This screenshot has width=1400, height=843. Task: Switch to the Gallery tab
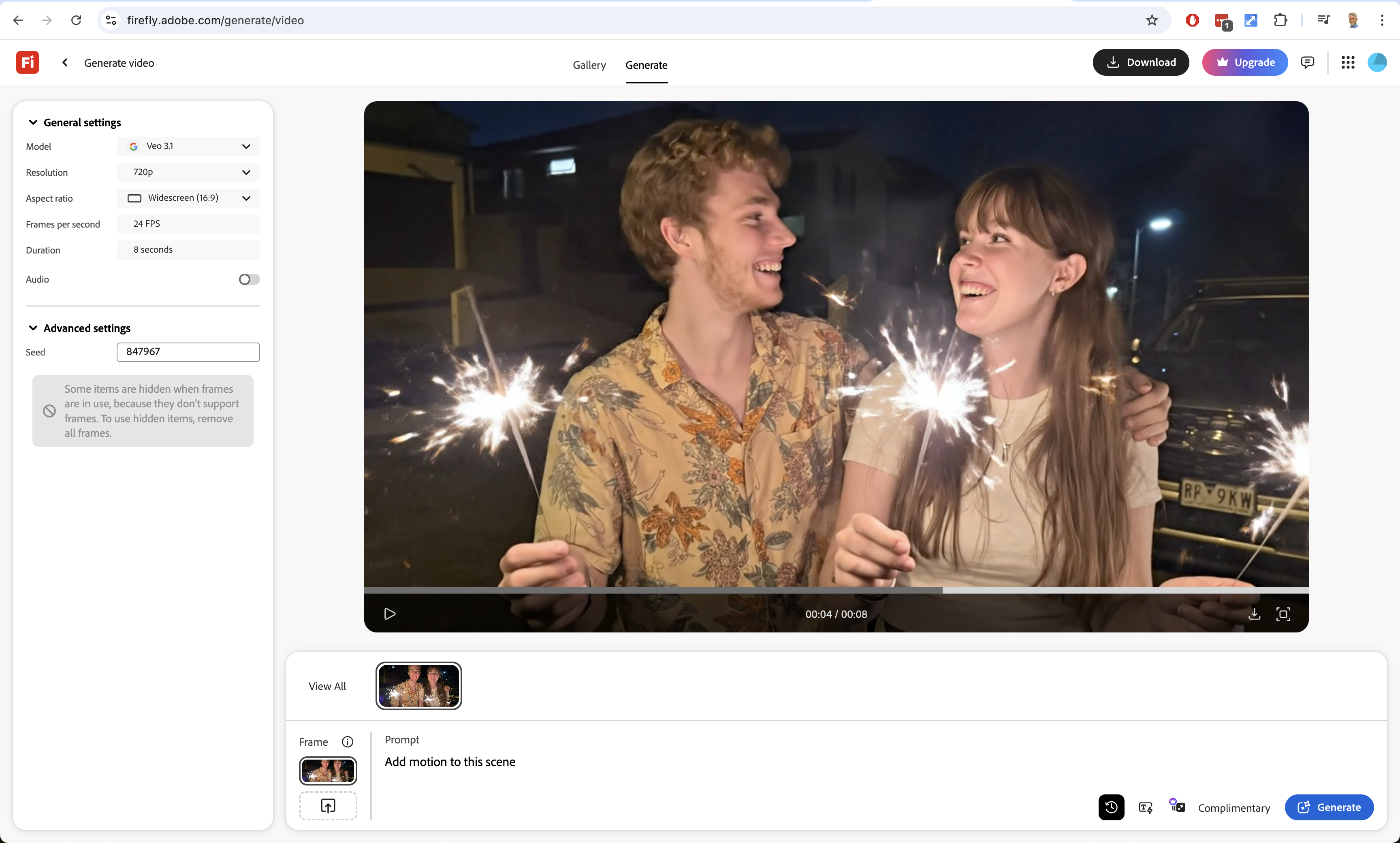coord(589,65)
